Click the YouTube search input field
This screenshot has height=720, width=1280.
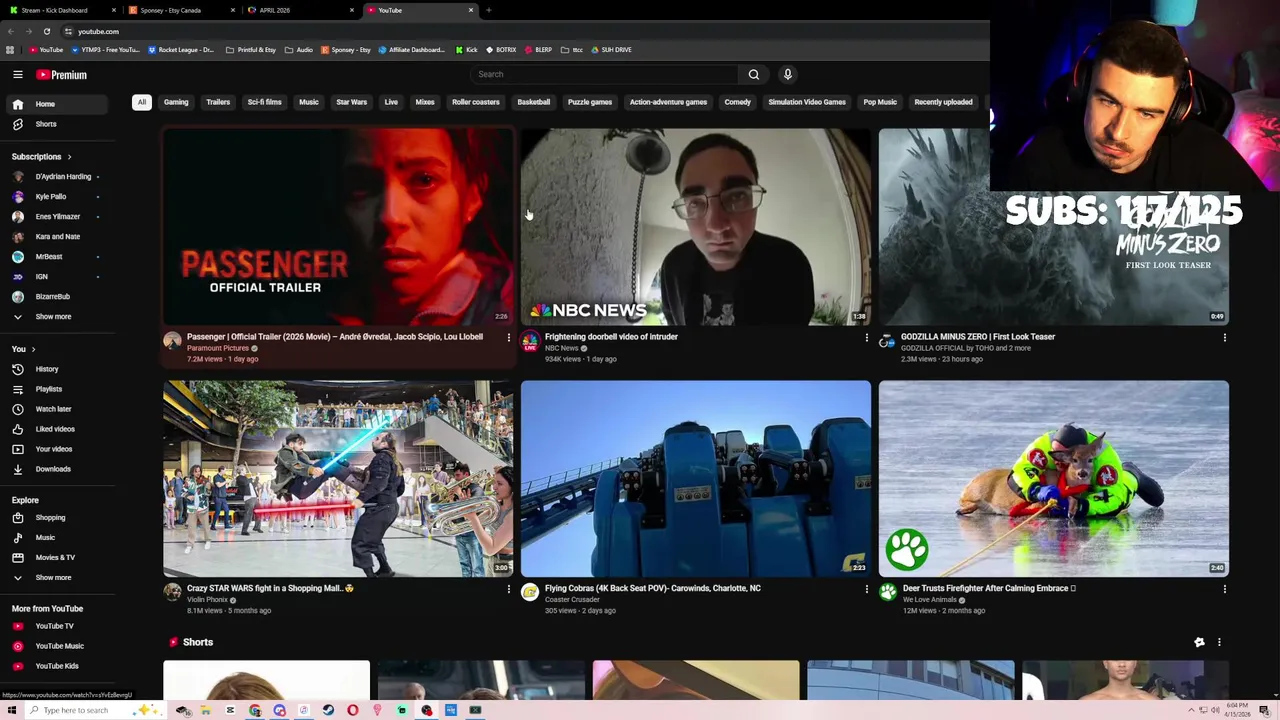tap(604, 74)
